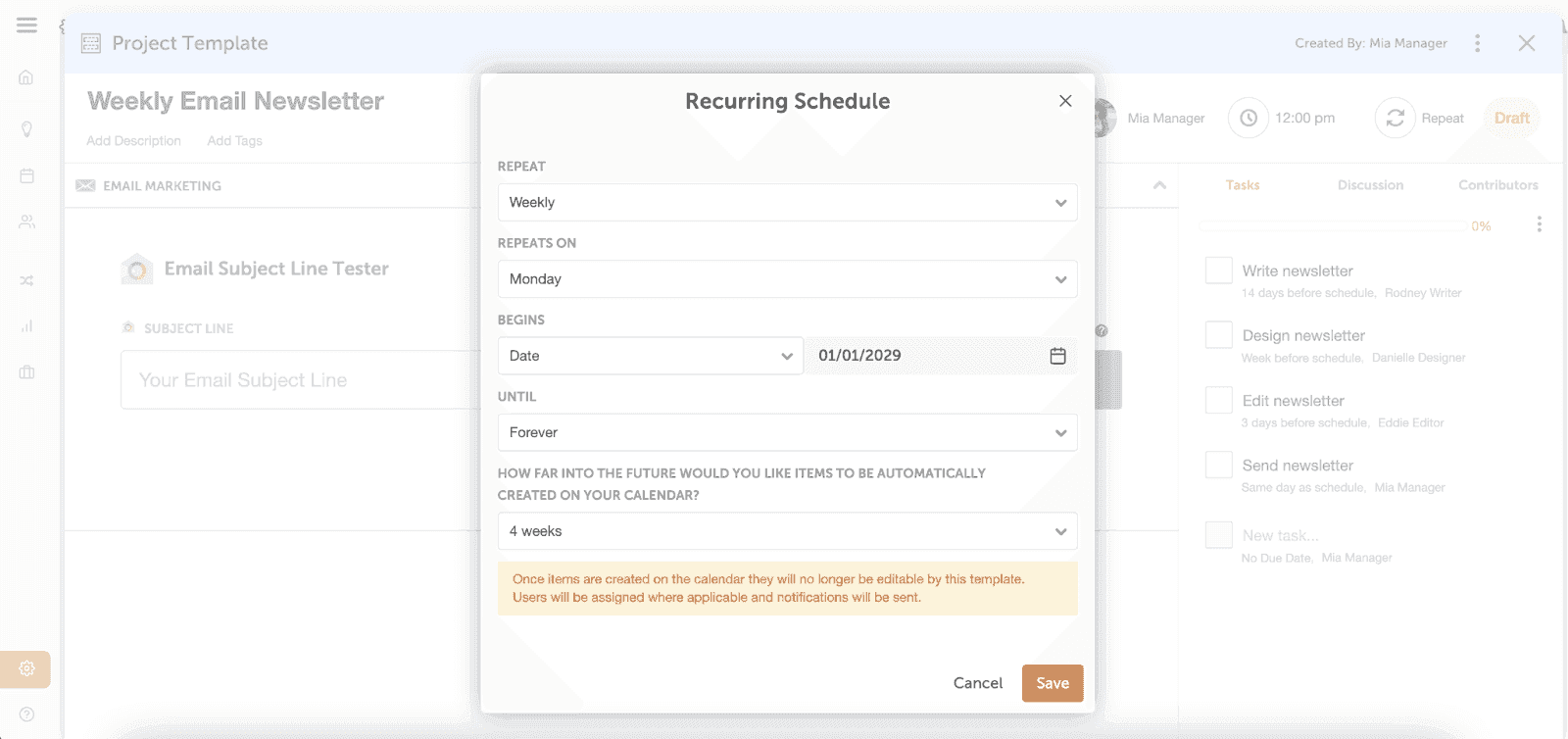Click the clock icon beside 12:00 pm

point(1248,118)
